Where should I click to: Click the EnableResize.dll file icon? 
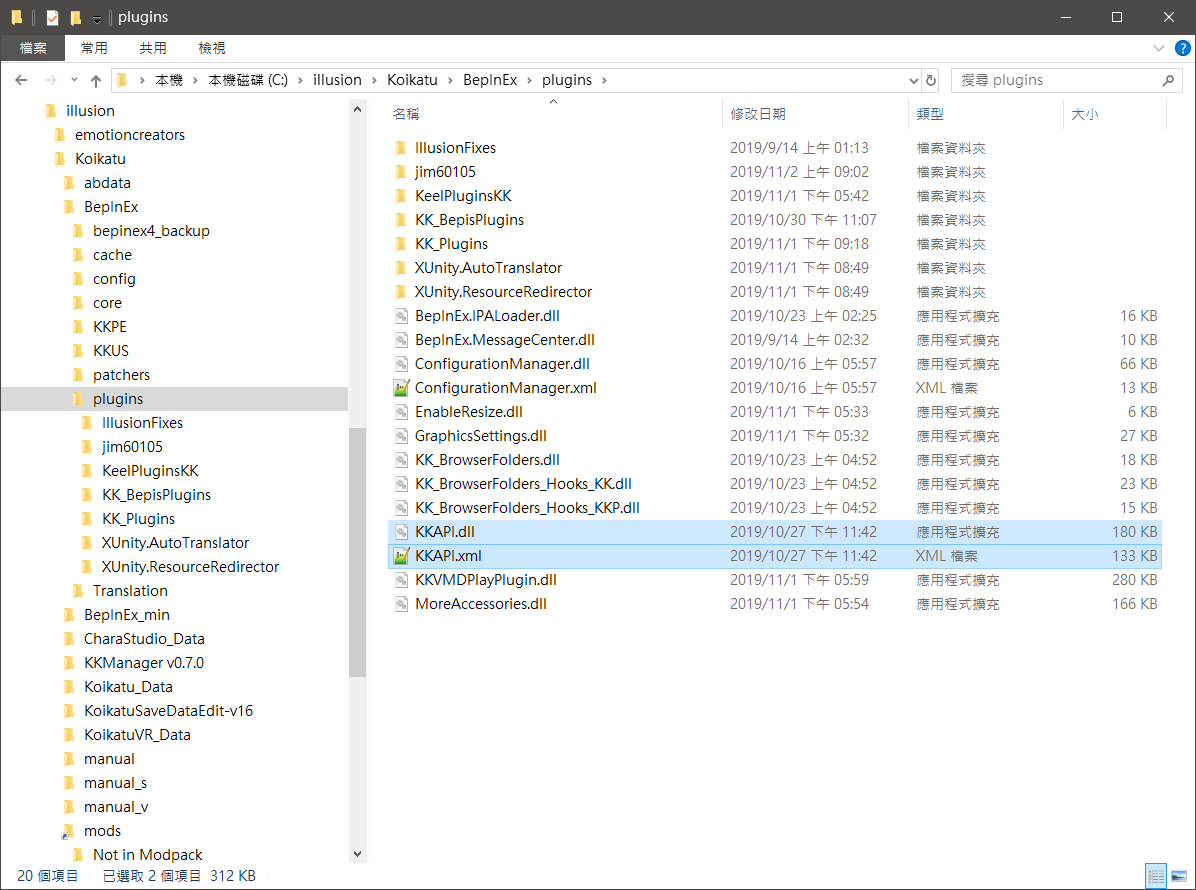[401, 413]
